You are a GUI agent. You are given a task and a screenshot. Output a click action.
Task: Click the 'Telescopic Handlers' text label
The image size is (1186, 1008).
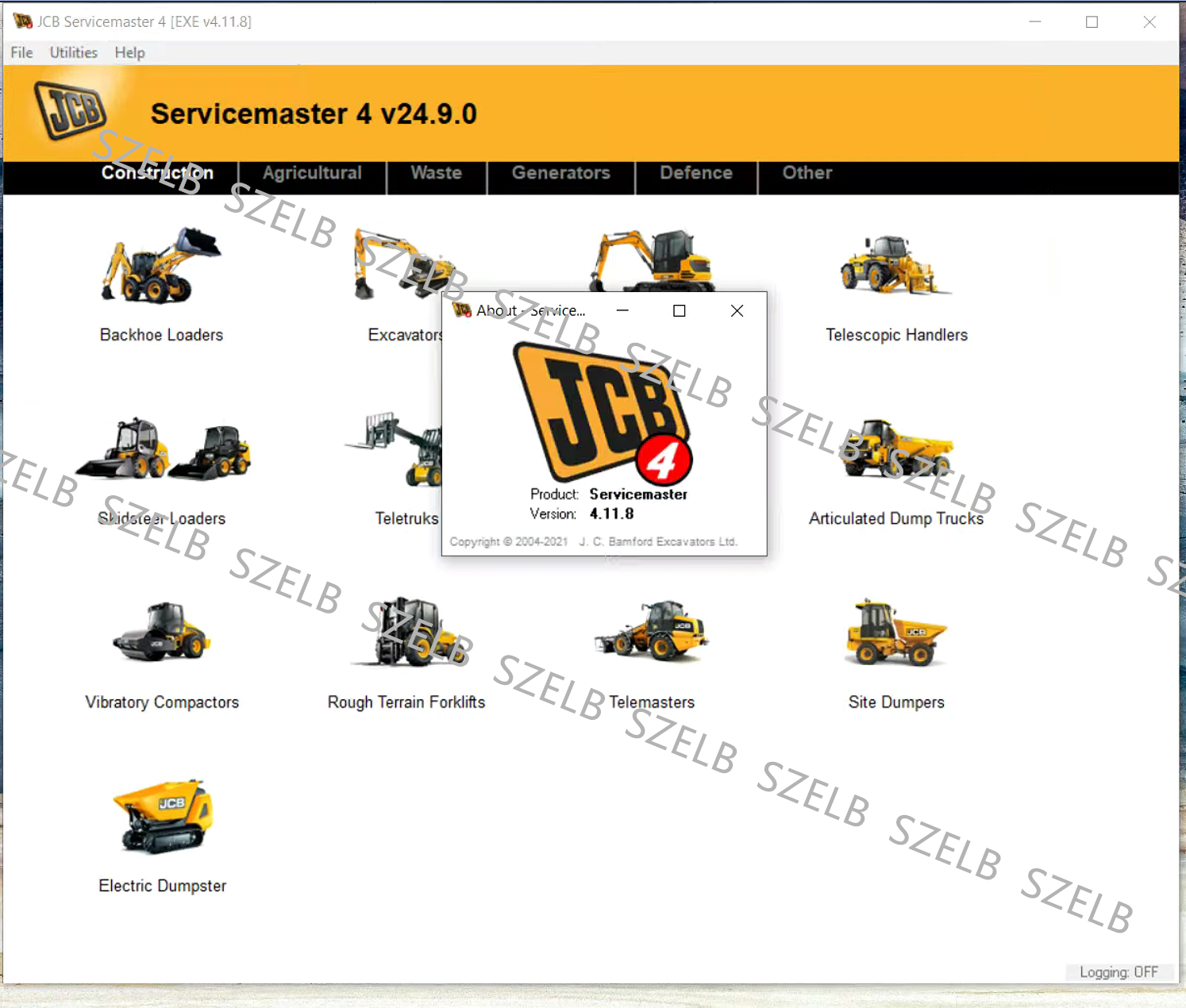pyautogui.click(x=896, y=335)
